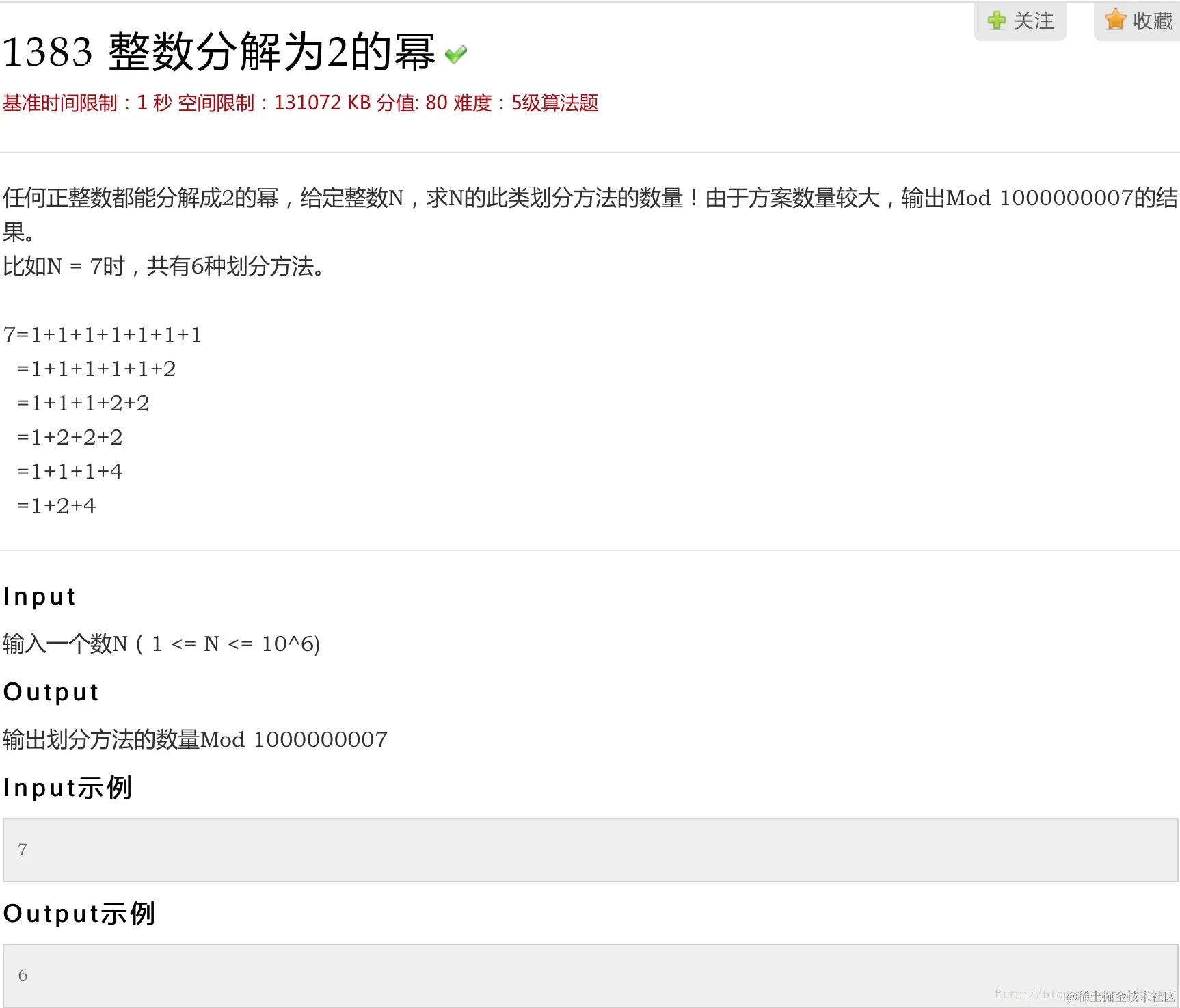This screenshot has width=1180, height=1008.
Task: Click the line =1+2+2+2
Action: [x=69, y=438]
